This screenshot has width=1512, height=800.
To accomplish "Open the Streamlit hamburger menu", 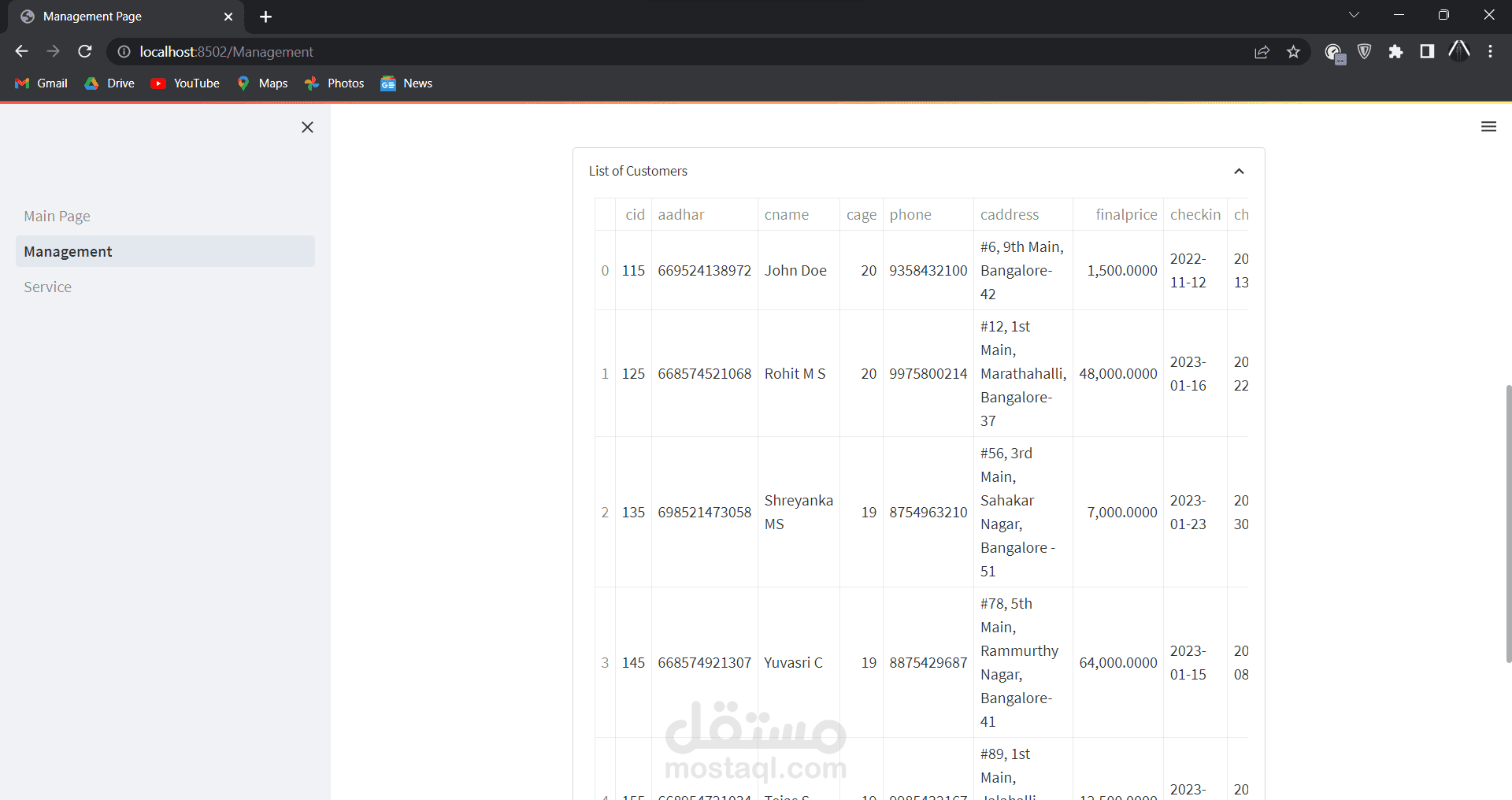I will click(1488, 126).
